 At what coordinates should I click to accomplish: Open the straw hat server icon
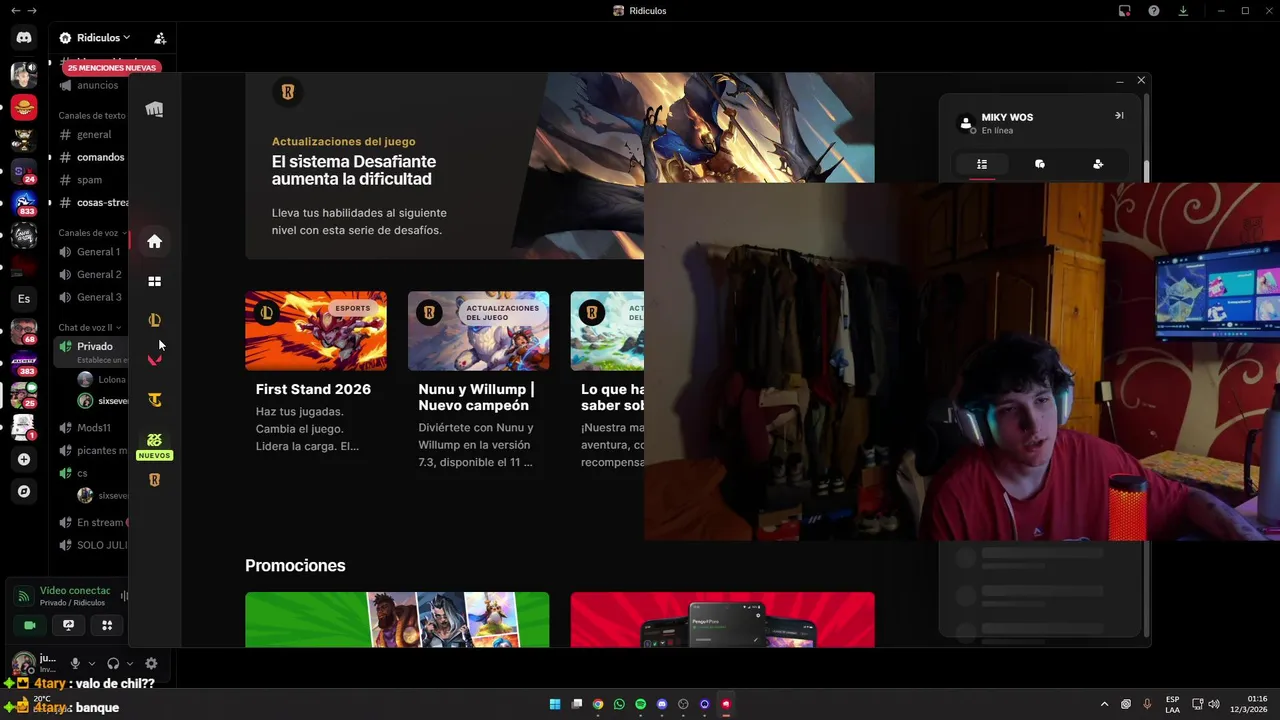[x=24, y=107]
